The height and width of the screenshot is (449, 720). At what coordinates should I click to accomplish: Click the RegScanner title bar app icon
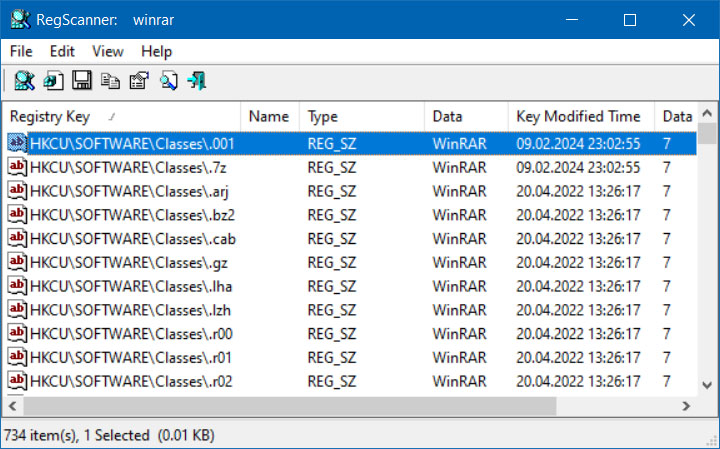[x=20, y=20]
